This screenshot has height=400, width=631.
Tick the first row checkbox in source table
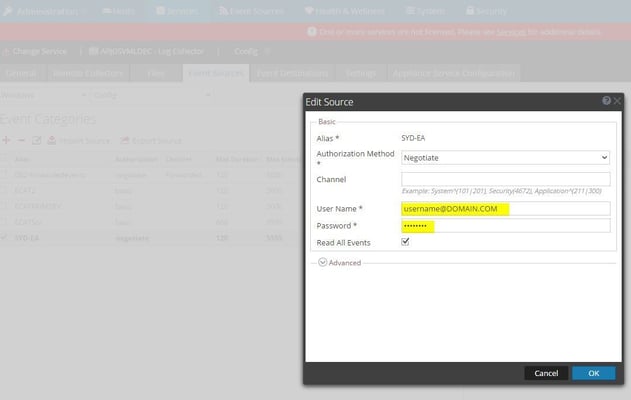click(x=4, y=174)
